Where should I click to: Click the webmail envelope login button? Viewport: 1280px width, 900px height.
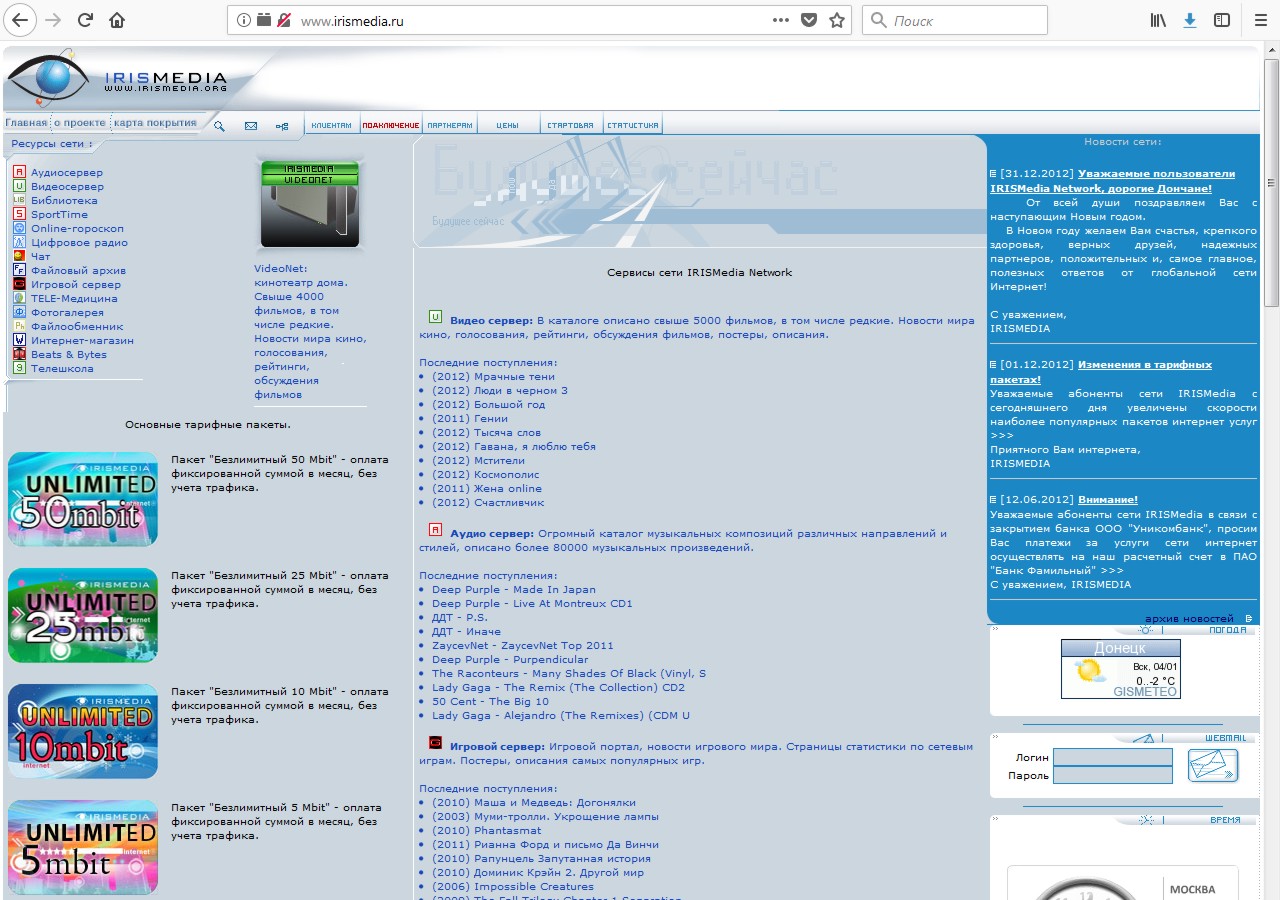click(1212, 765)
